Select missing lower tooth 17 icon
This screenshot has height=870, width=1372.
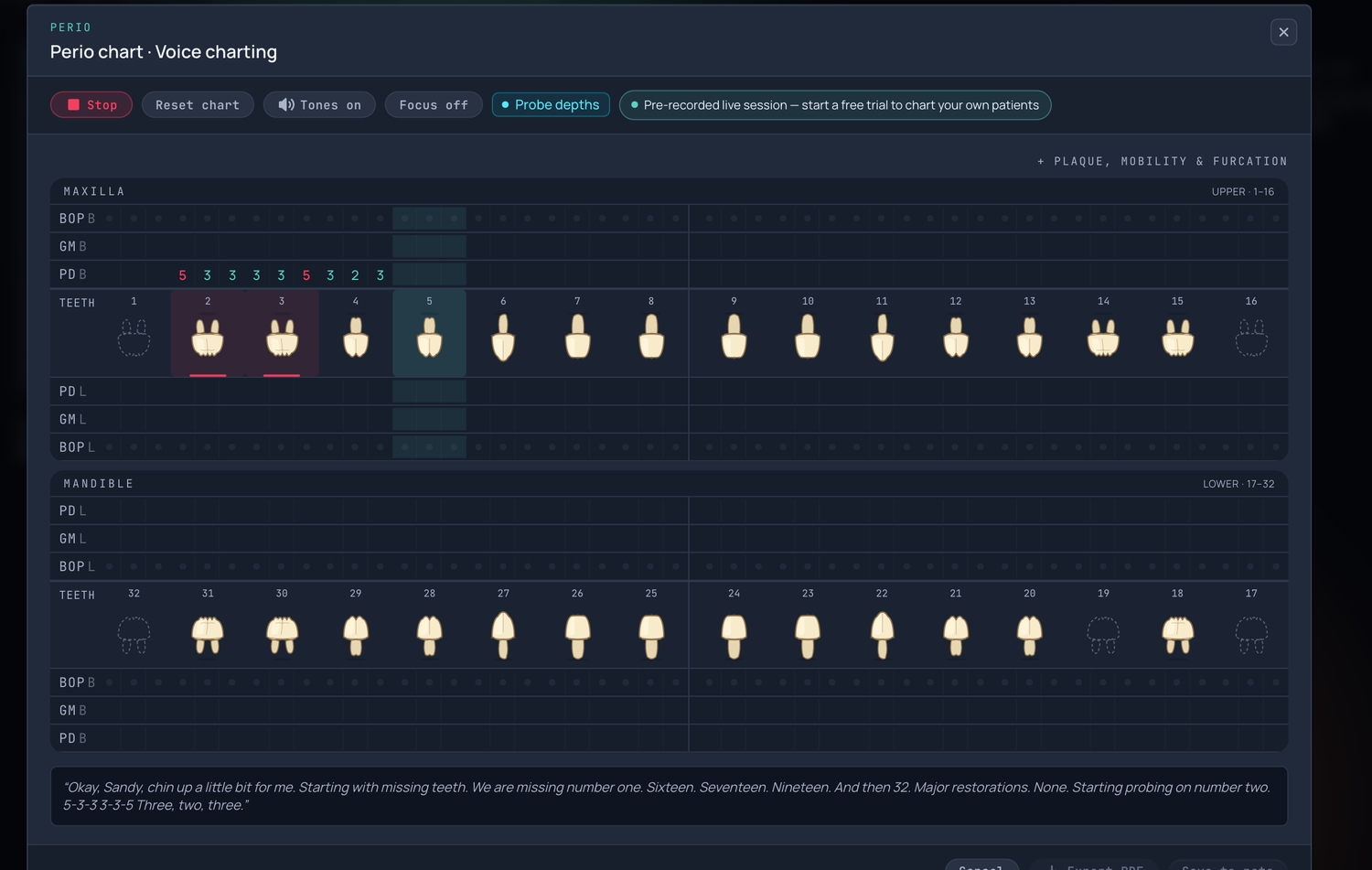tap(1251, 635)
